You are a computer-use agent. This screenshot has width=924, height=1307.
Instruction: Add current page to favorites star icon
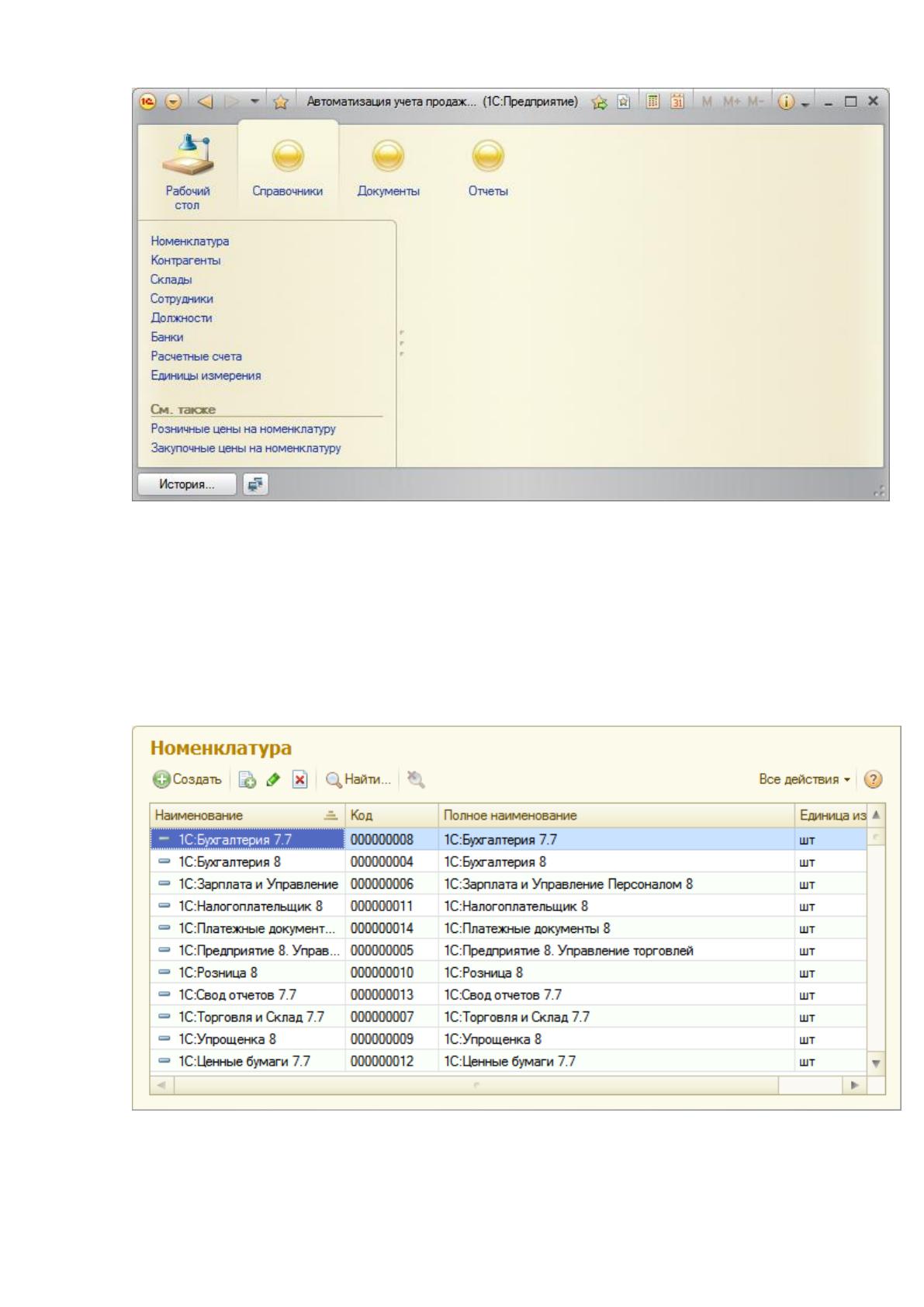click(598, 102)
